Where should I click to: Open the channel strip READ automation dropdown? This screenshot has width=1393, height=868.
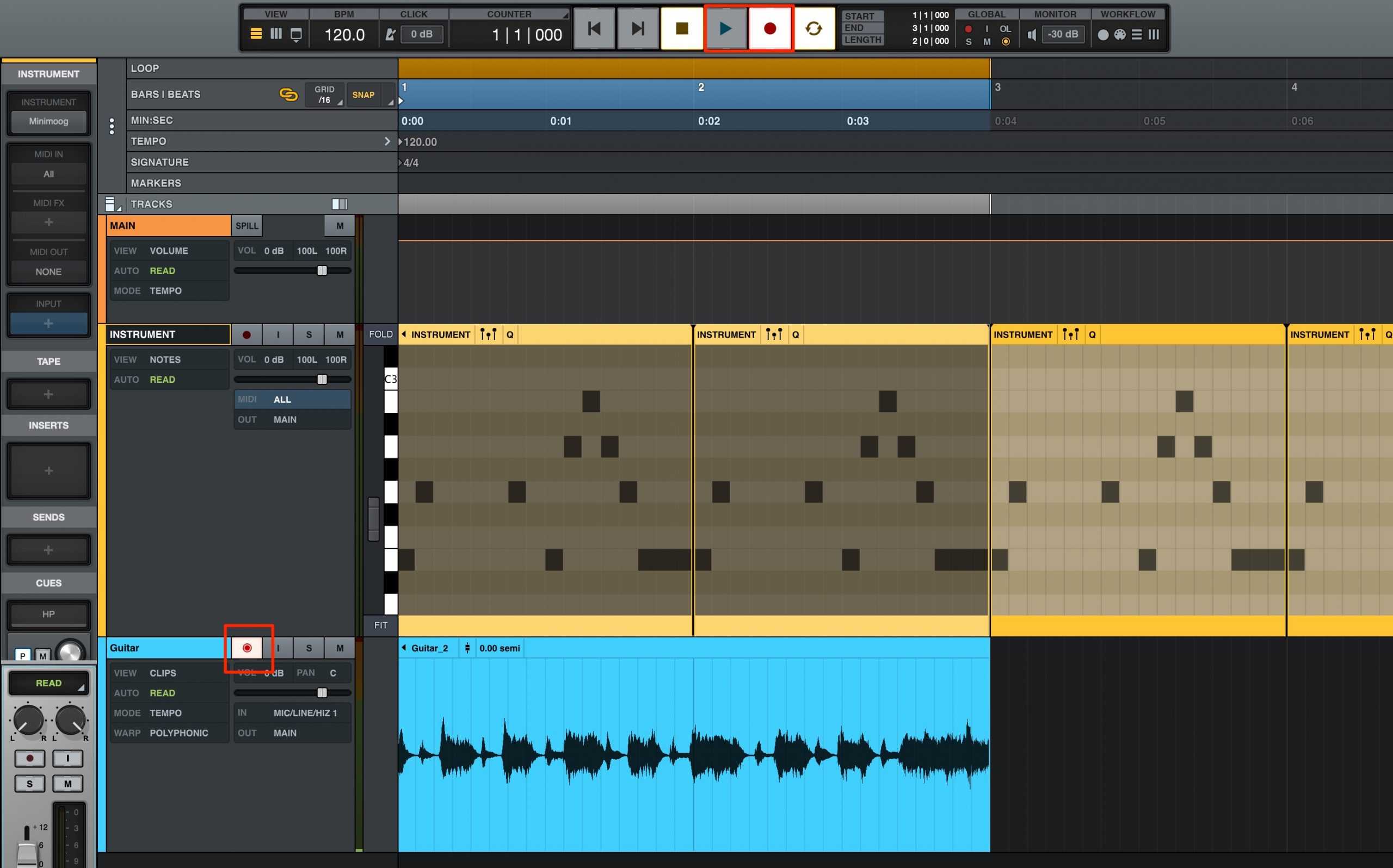coord(49,683)
